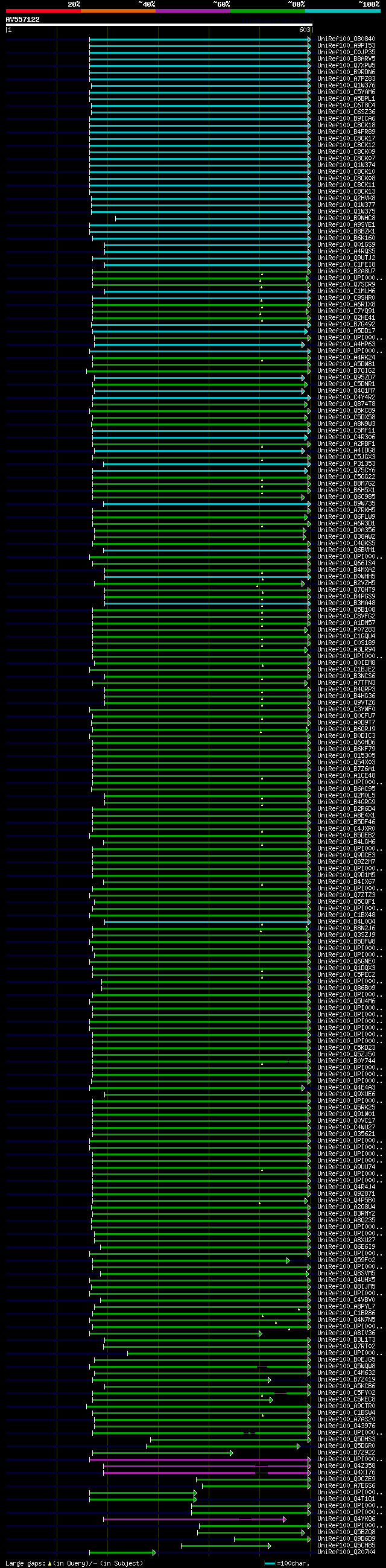Select label UniRef100_A4HP63
This screenshot has height=1568, width=386.
(x=346, y=344)
